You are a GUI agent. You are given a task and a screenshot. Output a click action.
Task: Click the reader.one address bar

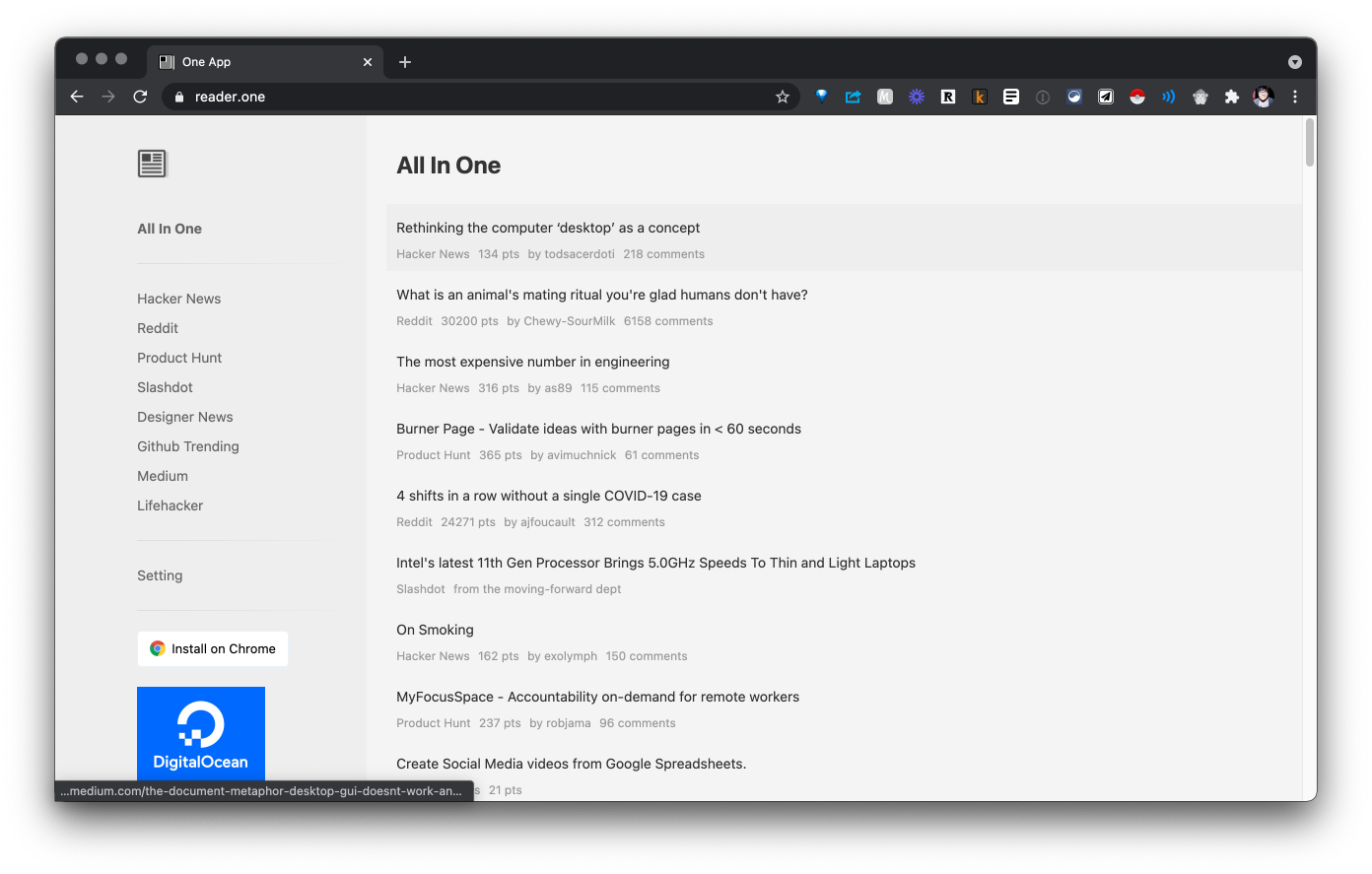[x=480, y=97]
